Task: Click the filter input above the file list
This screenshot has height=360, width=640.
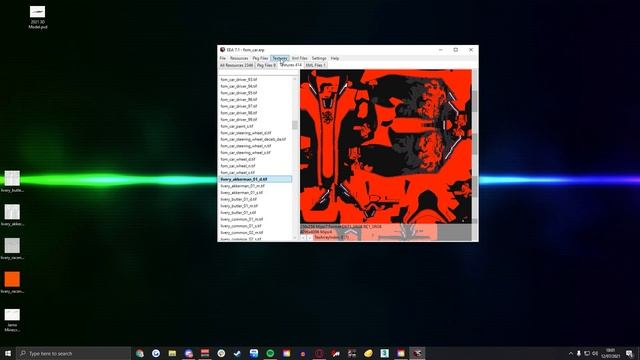Action: (258, 72)
